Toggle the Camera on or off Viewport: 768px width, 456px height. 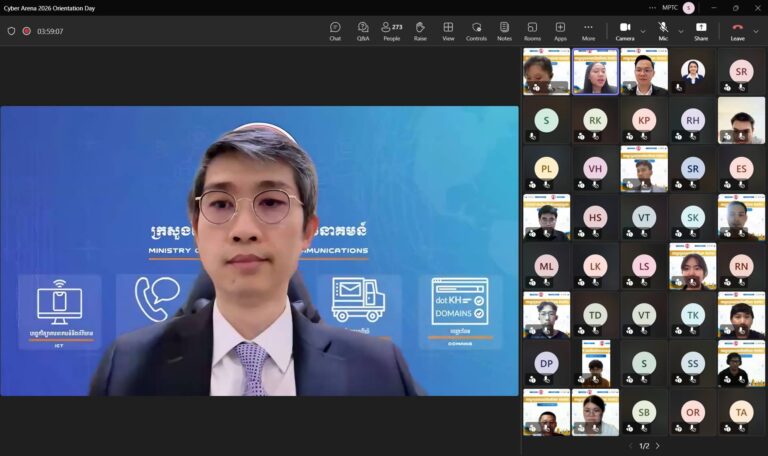click(625, 31)
